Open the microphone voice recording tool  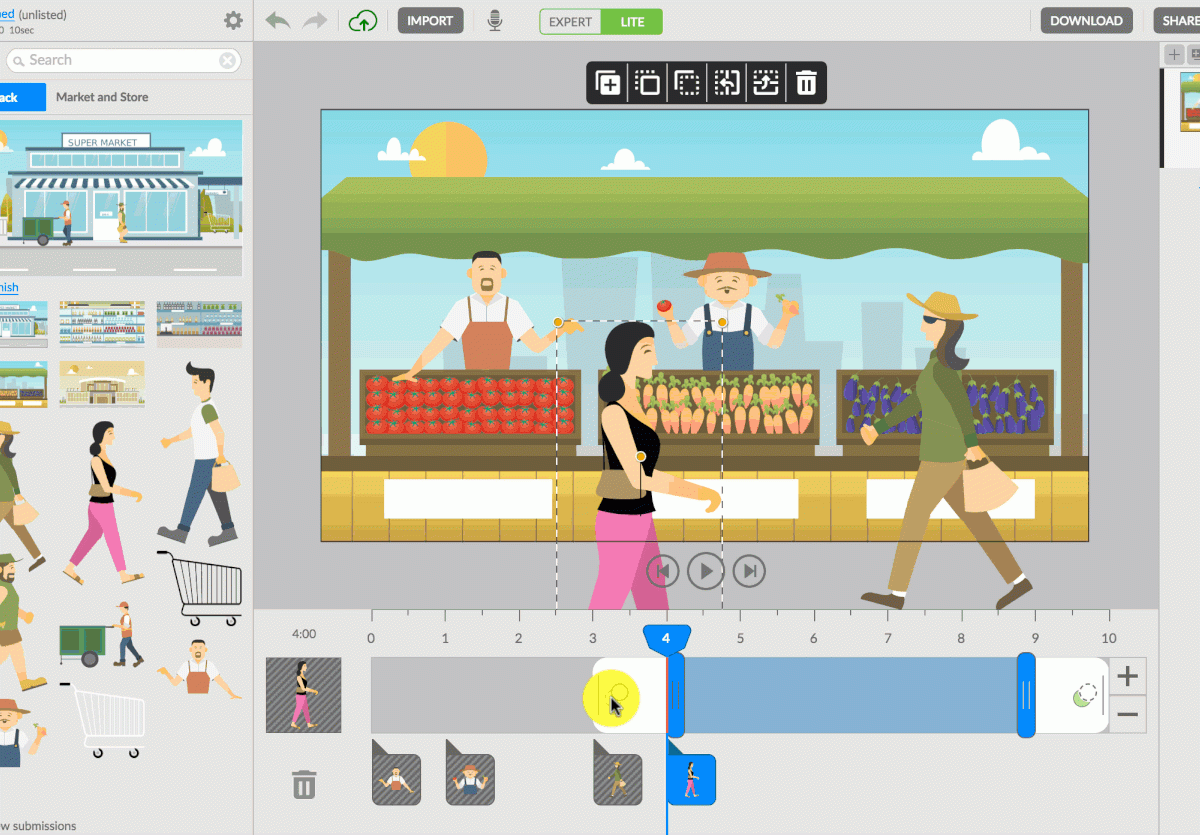point(495,21)
